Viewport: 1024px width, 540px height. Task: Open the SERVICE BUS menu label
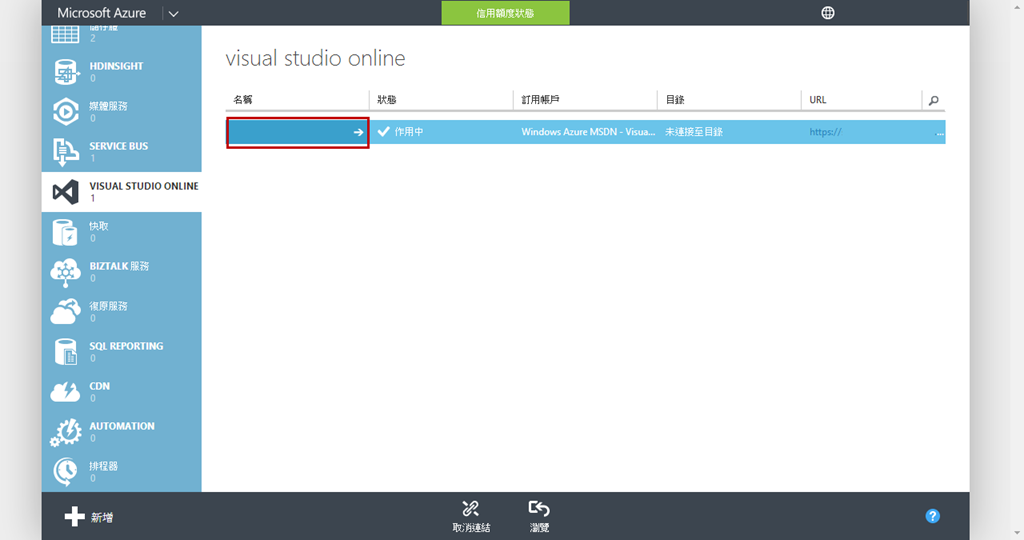(119, 146)
